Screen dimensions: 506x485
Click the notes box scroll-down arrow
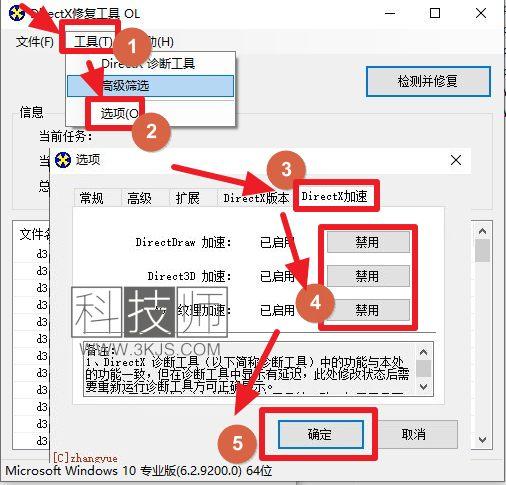[x=424, y=387]
